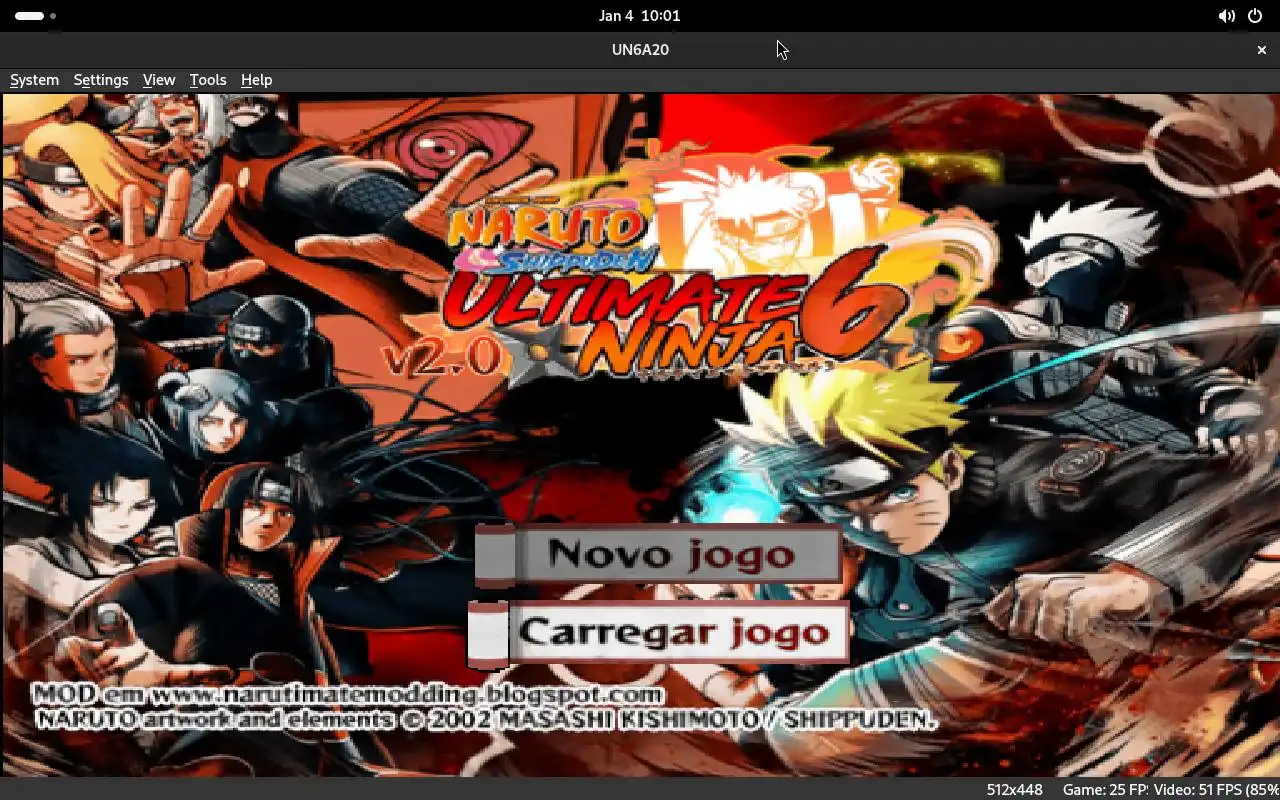This screenshot has width=1280, height=800.
Task: Open the View menu
Action: pos(158,80)
